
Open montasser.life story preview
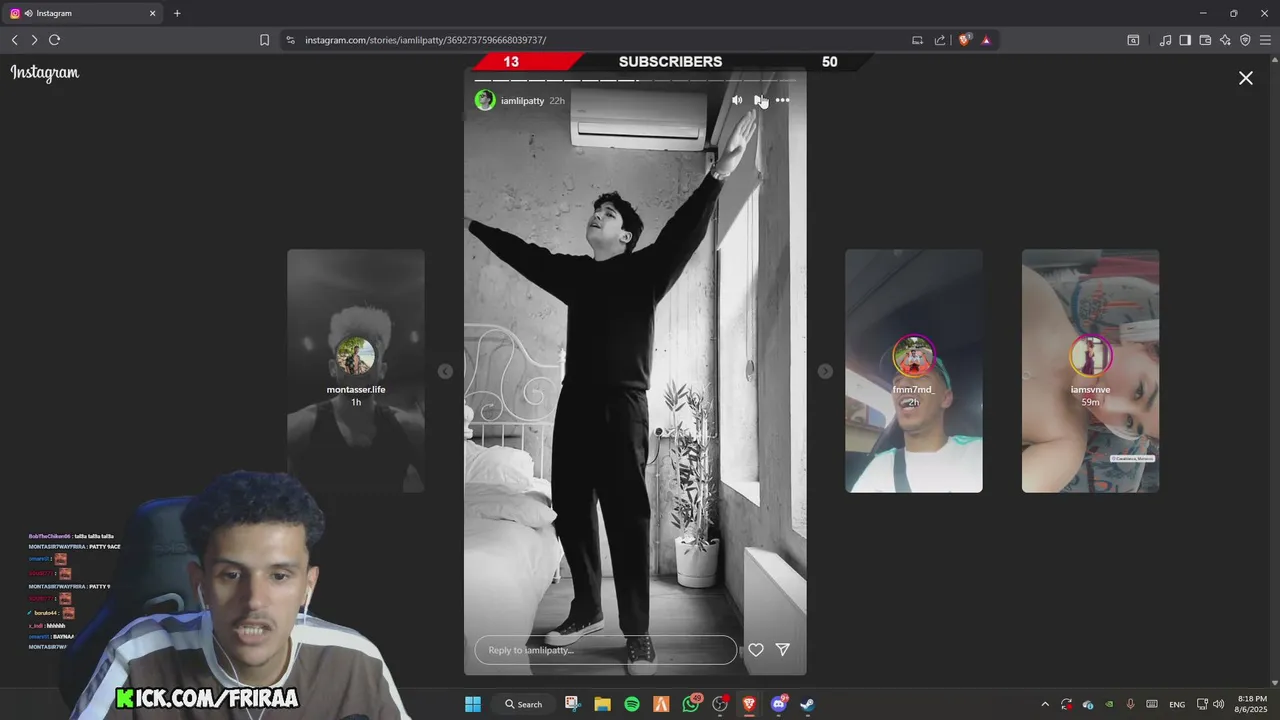[x=356, y=370]
